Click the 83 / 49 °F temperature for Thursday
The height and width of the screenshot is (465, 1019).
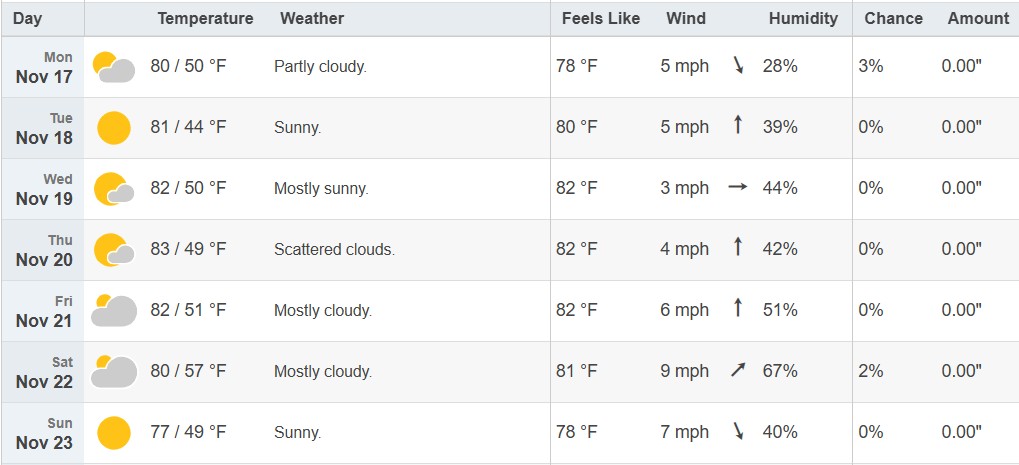click(188, 249)
